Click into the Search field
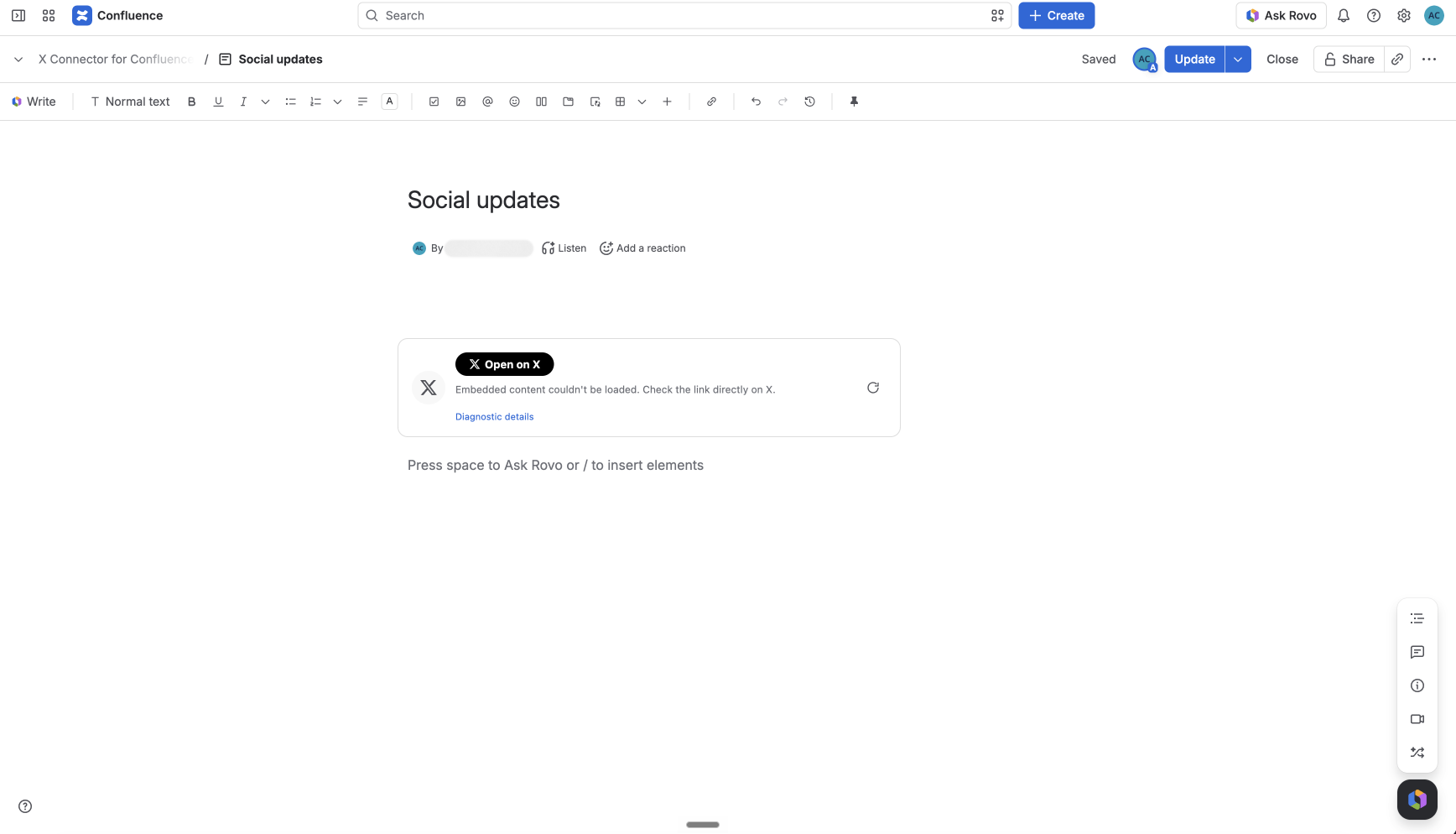This screenshot has height=834, width=1456. [x=684, y=15]
